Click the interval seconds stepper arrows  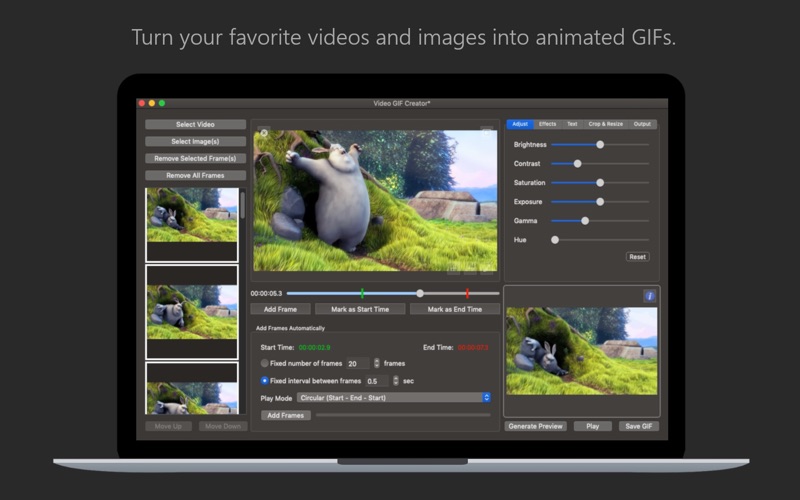click(395, 381)
